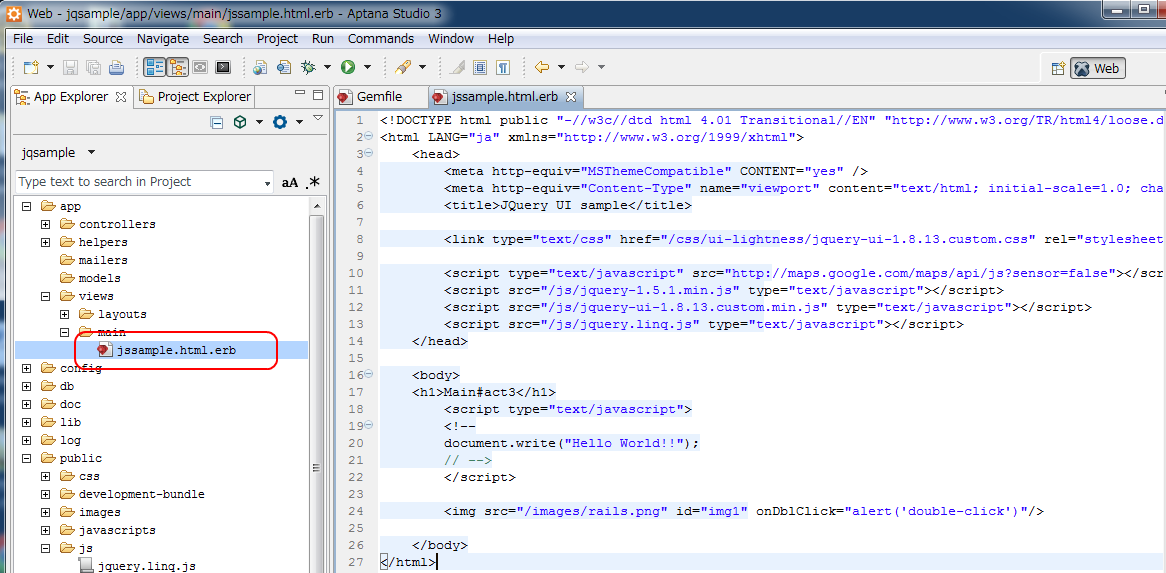
Task: Open the App Explorer view menu triangle
Action: click(318, 117)
